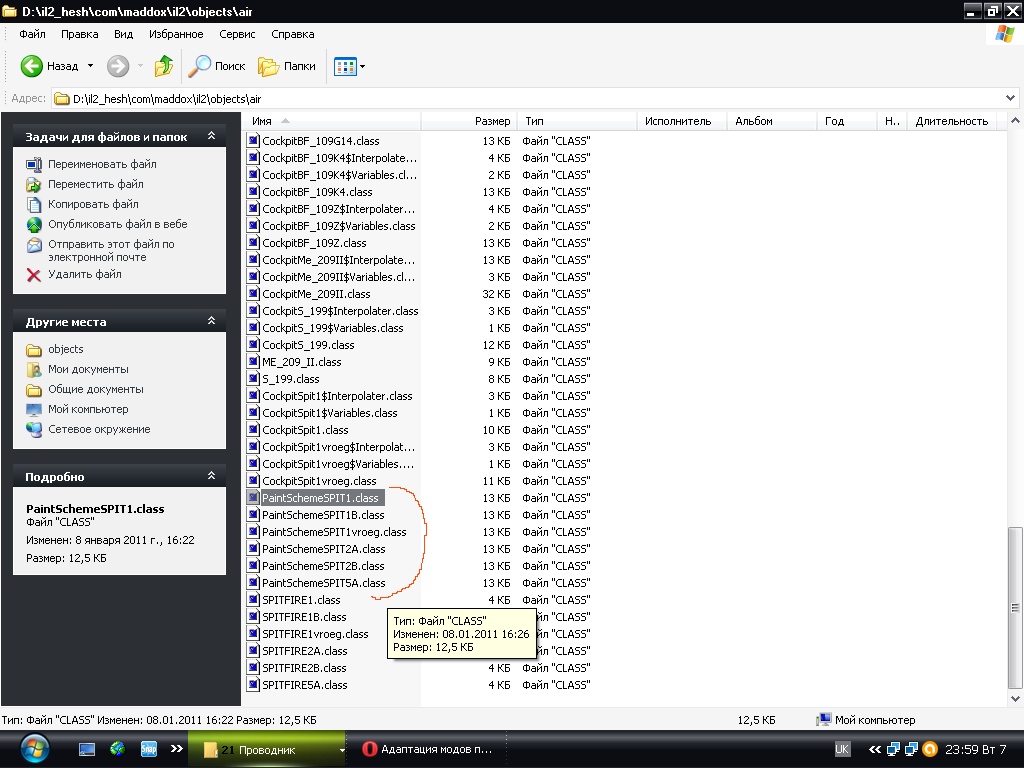The width and height of the screenshot is (1024, 768).
Task: Click the greyed Forward arrow icon
Action: coord(118,66)
